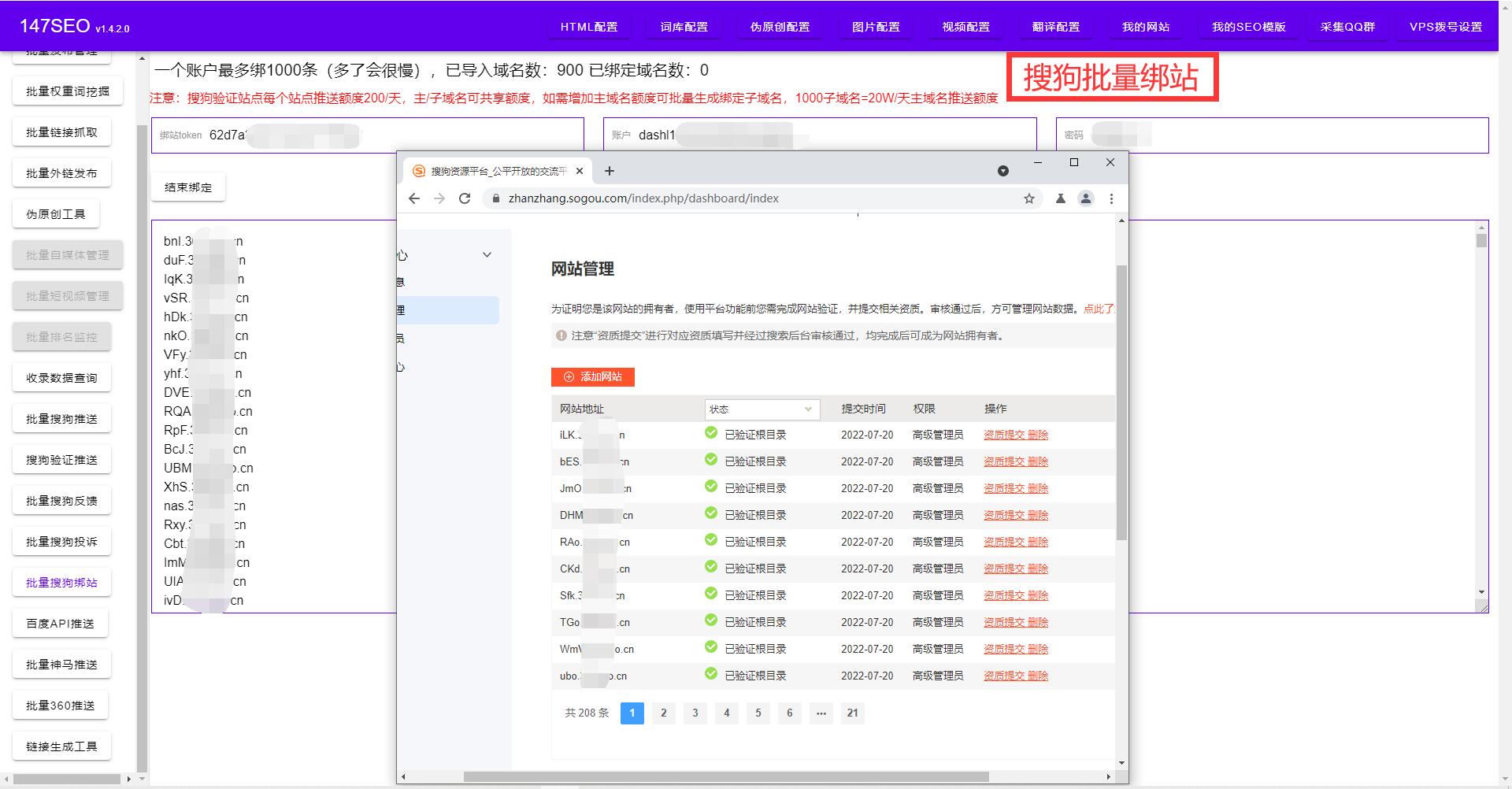Collapse the Sogou sidebar chevron
Screen dimensions: 1512x789
[x=487, y=254]
